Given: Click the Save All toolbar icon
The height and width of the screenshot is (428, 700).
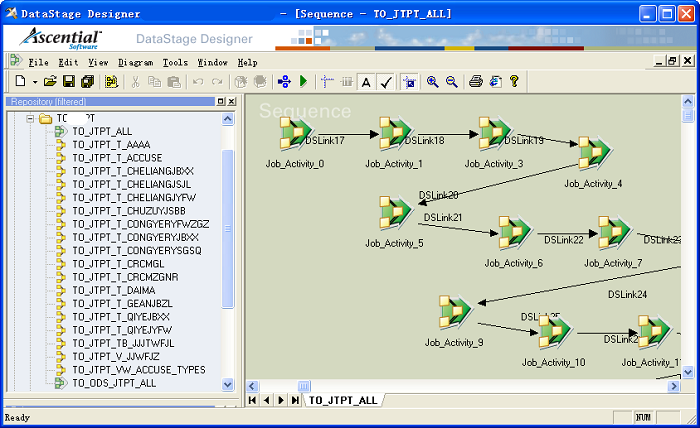Looking at the screenshot, I should point(88,81).
